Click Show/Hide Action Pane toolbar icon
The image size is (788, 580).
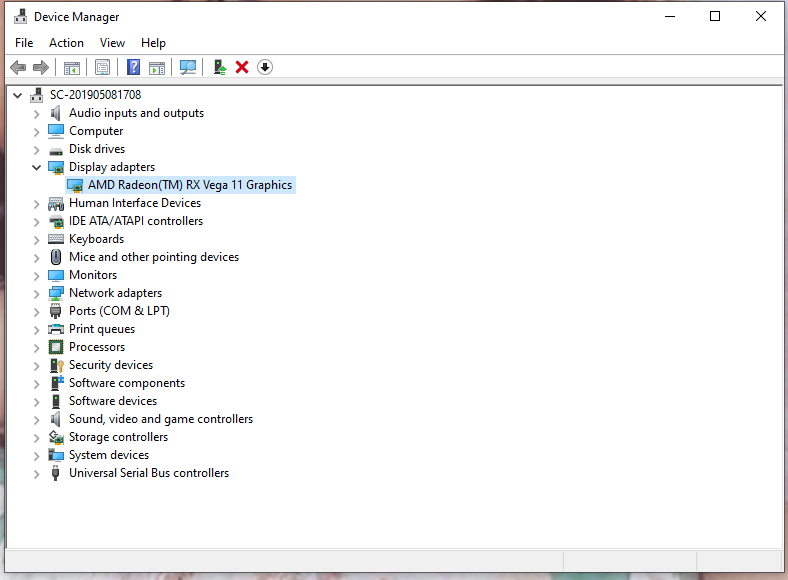coord(157,67)
